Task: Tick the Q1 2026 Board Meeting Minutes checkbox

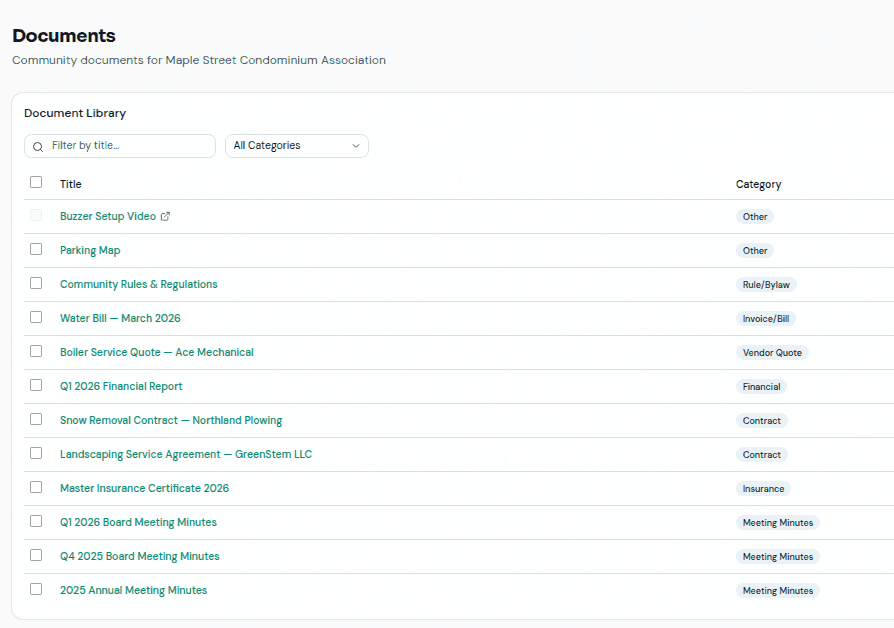Action: pyautogui.click(x=36, y=521)
